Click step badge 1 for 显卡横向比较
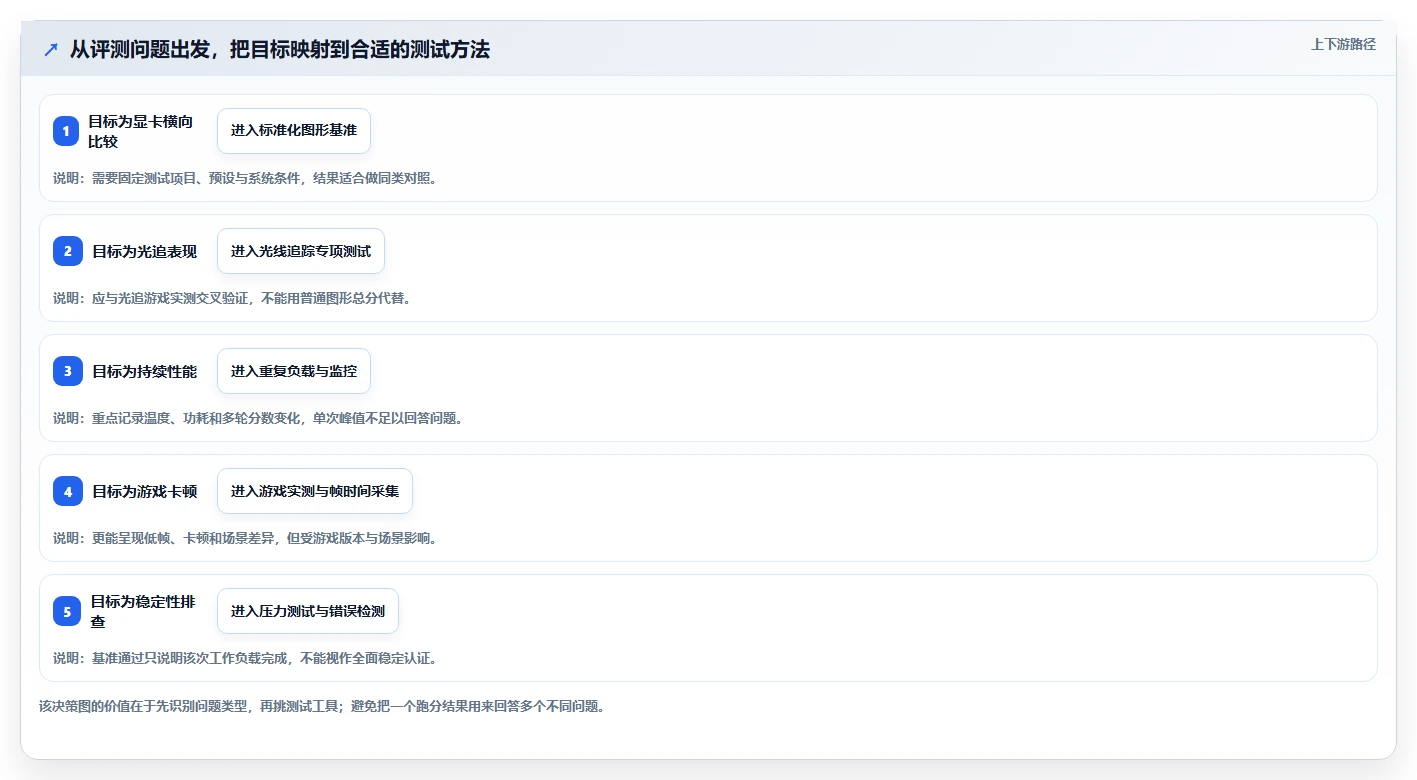 (66, 131)
